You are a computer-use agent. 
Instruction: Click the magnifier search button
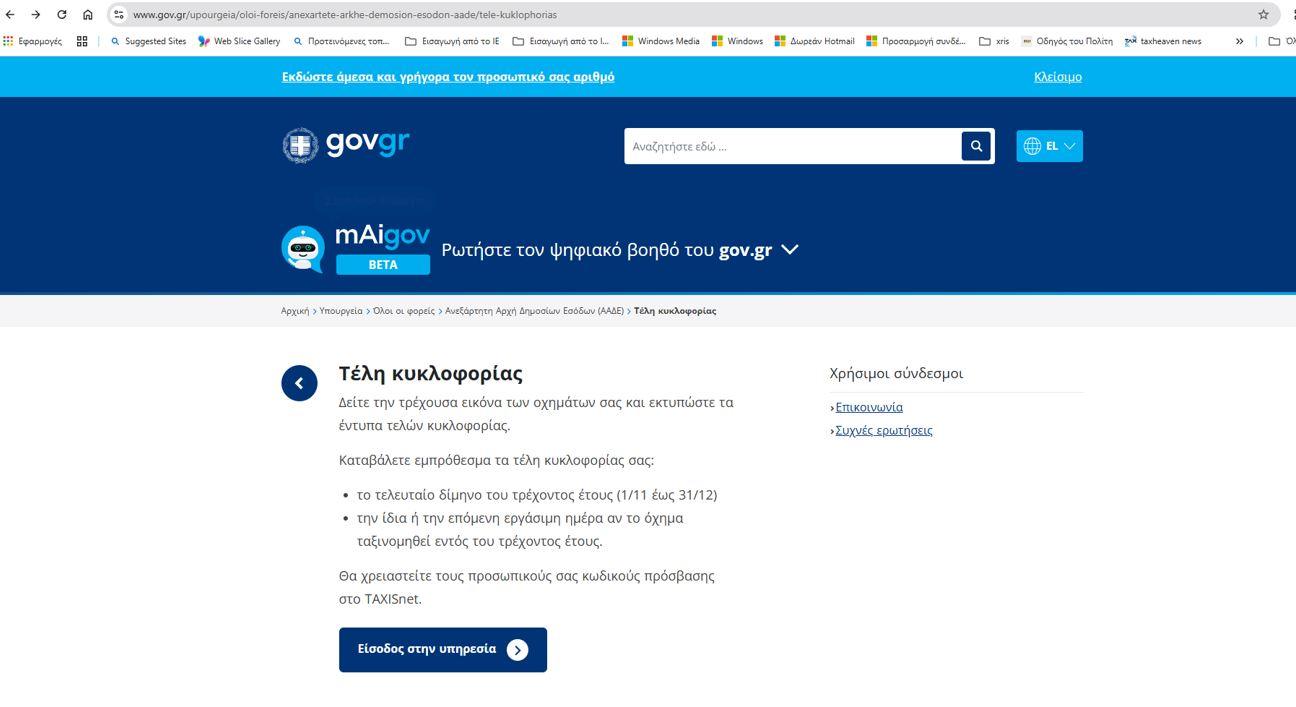[x=976, y=146]
